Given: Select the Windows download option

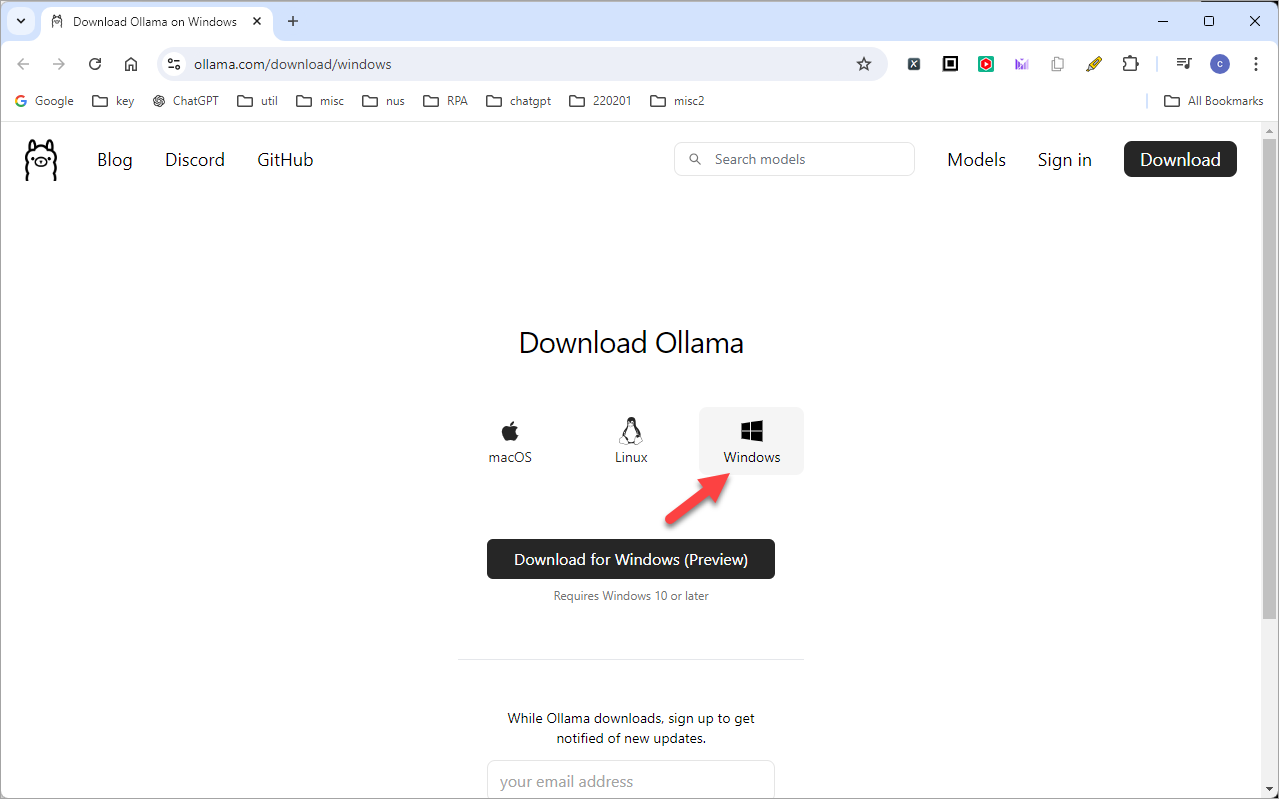Looking at the screenshot, I should [751, 441].
